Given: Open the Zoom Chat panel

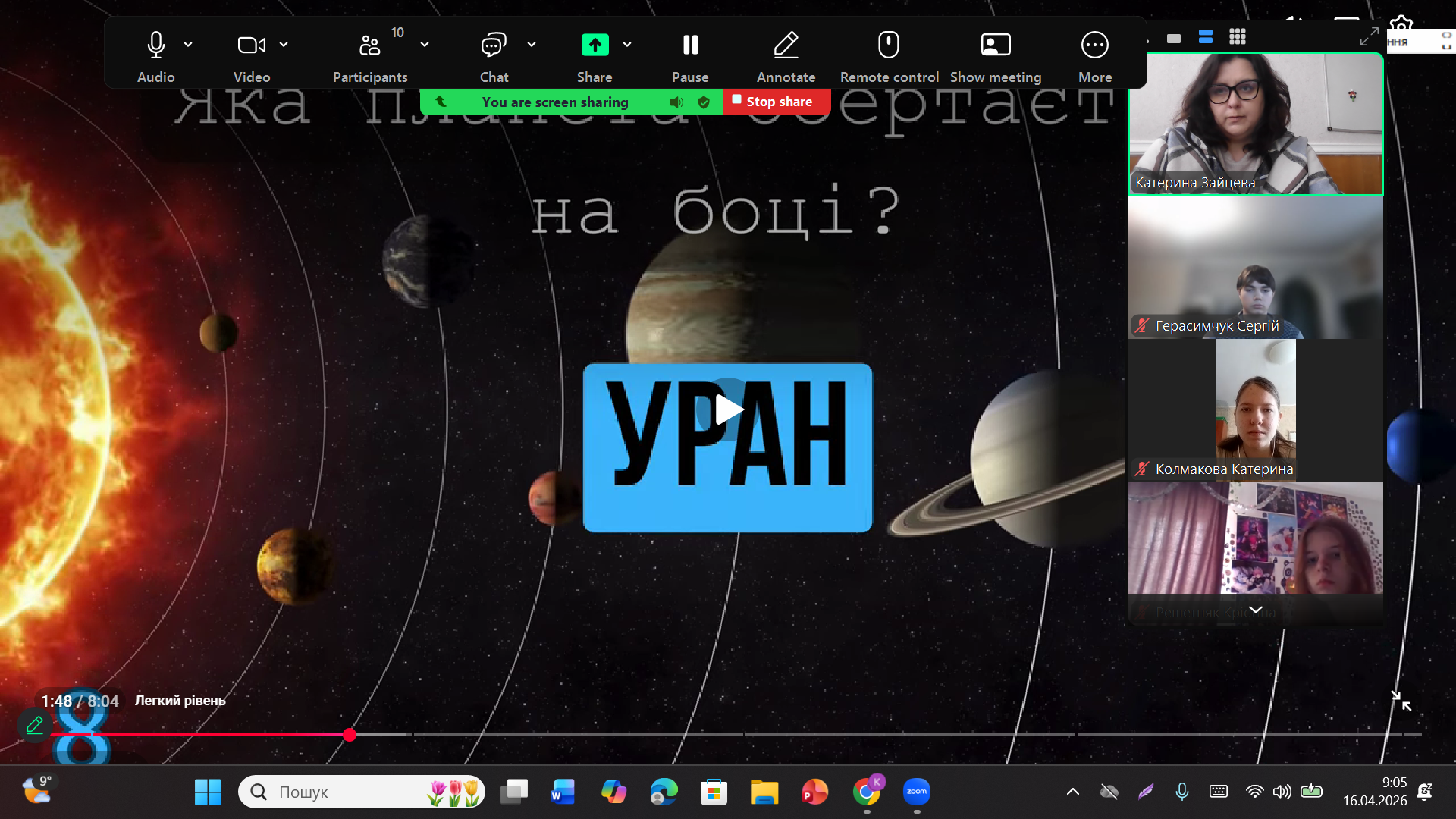Looking at the screenshot, I should 494,45.
